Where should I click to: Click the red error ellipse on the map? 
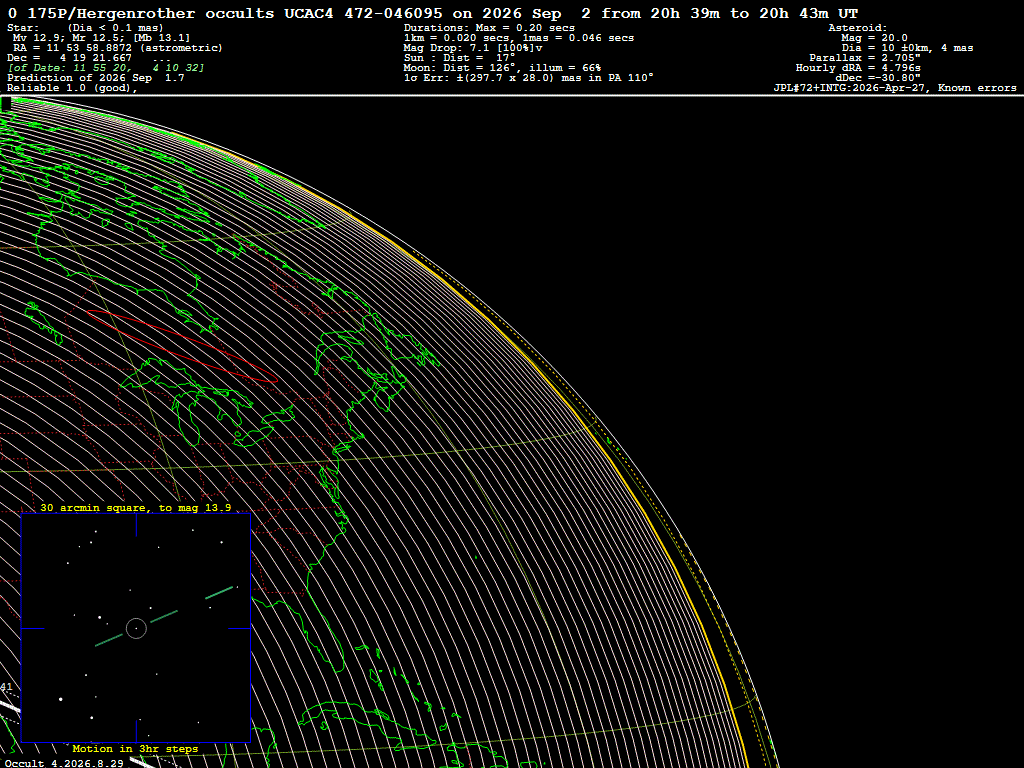click(x=182, y=345)
